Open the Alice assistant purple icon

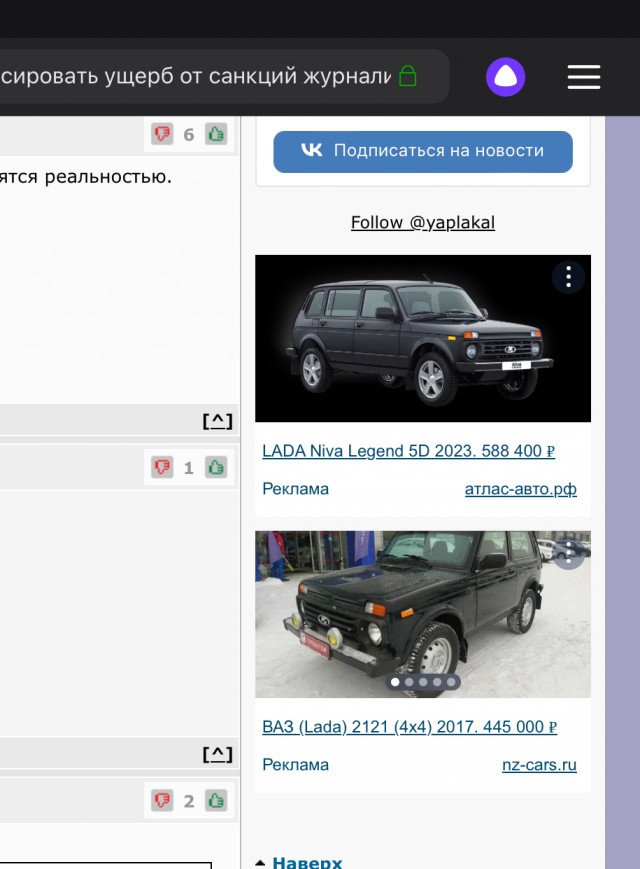(x=505, y=77)
